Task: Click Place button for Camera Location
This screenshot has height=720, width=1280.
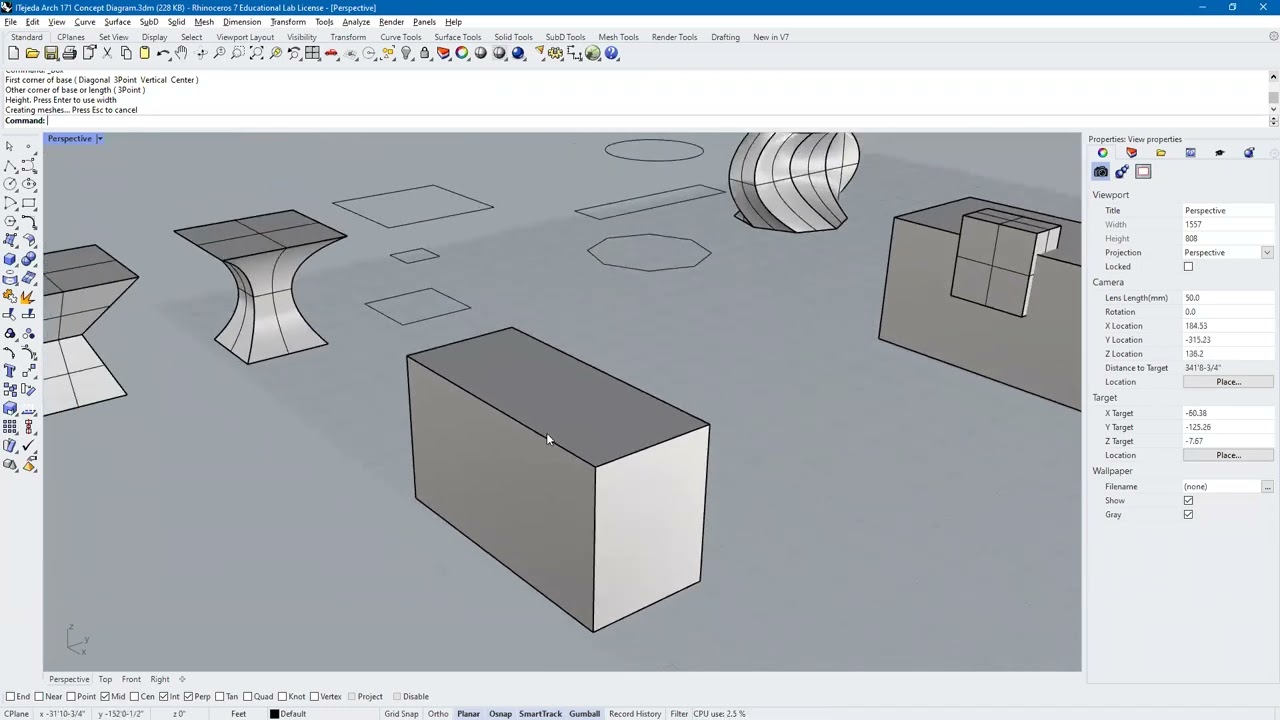Action: click(1228, 382)
